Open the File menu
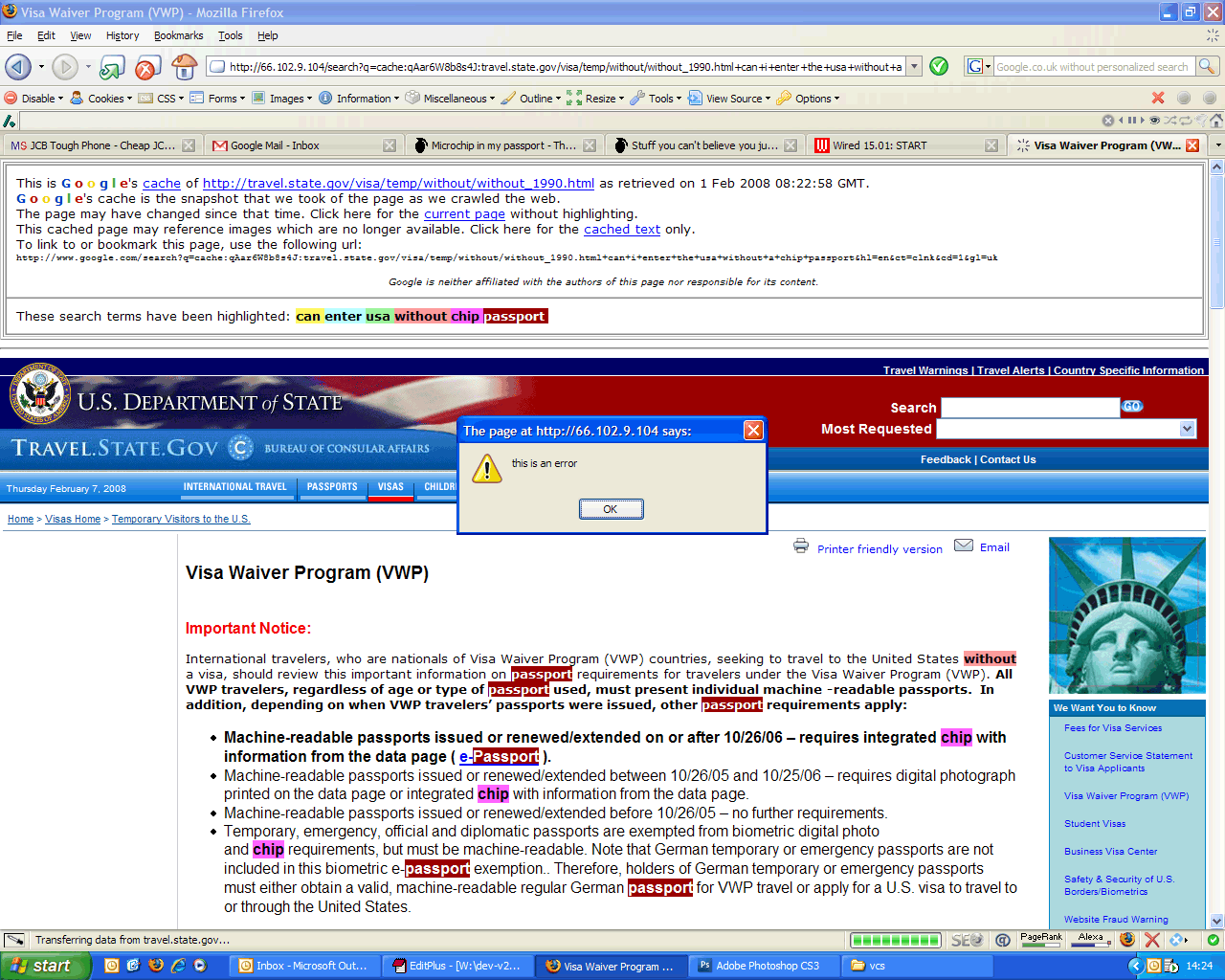 (14, 35)
